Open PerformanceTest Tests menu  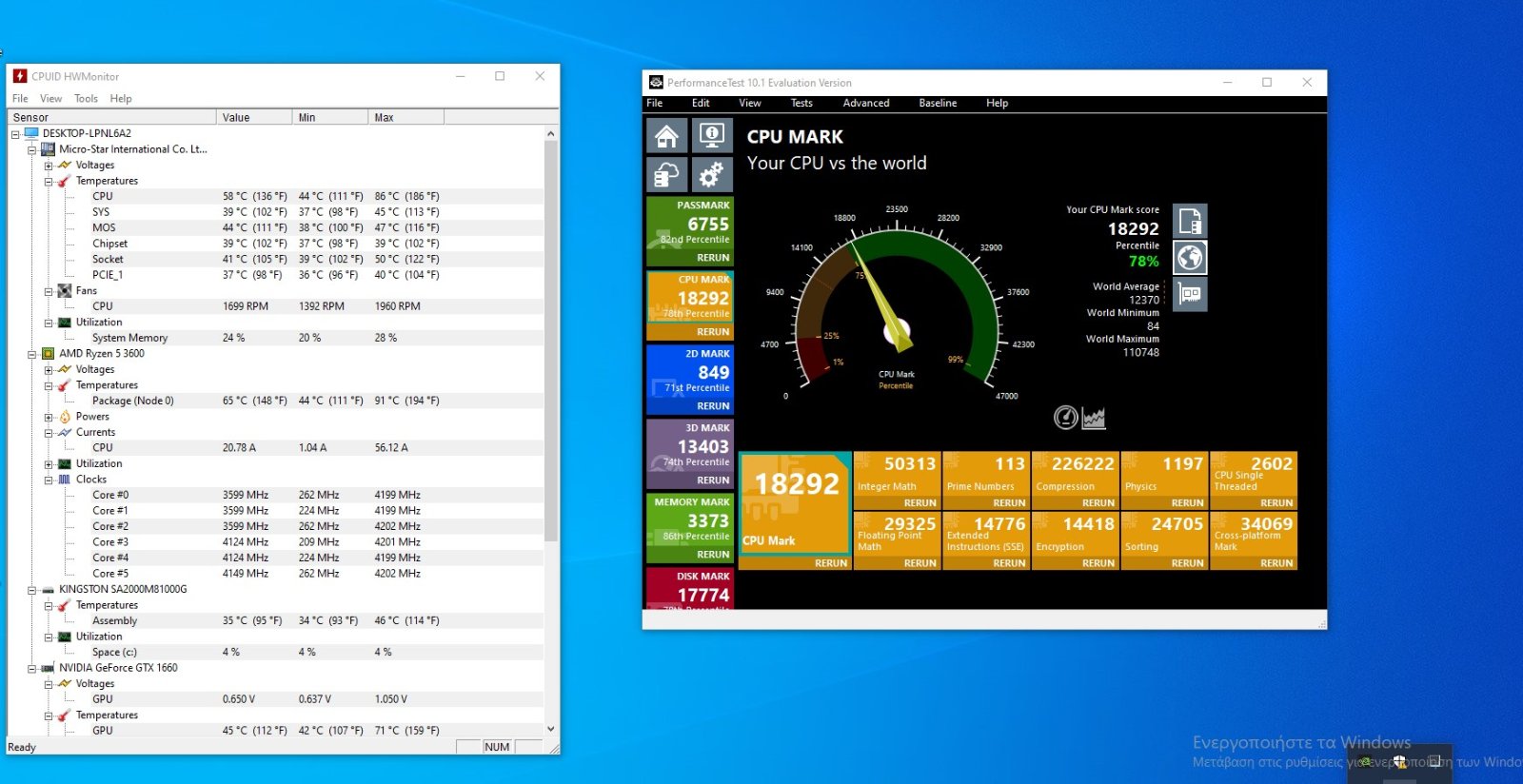[801, 103]
